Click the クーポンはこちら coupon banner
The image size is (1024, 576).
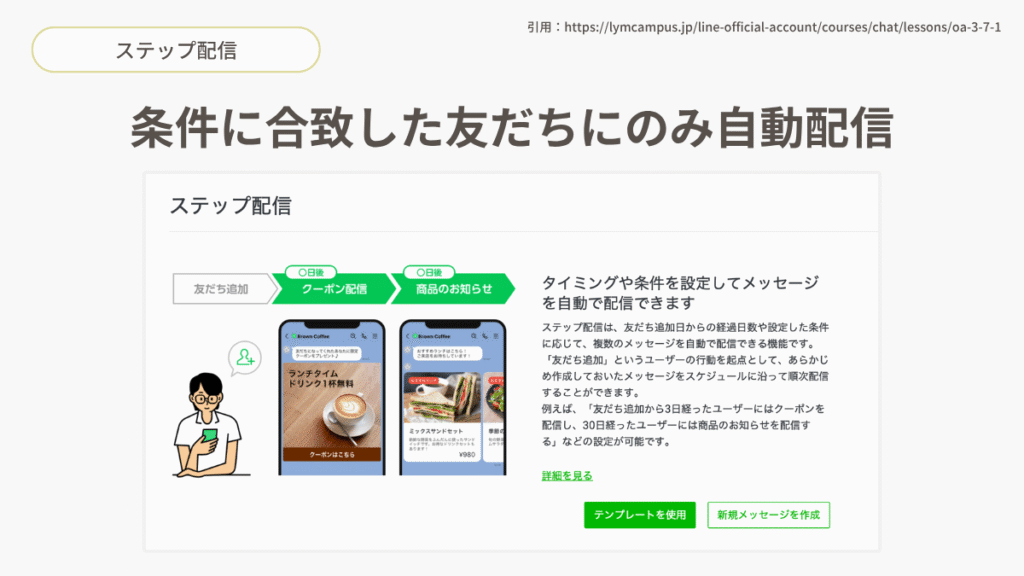[332, 454]
